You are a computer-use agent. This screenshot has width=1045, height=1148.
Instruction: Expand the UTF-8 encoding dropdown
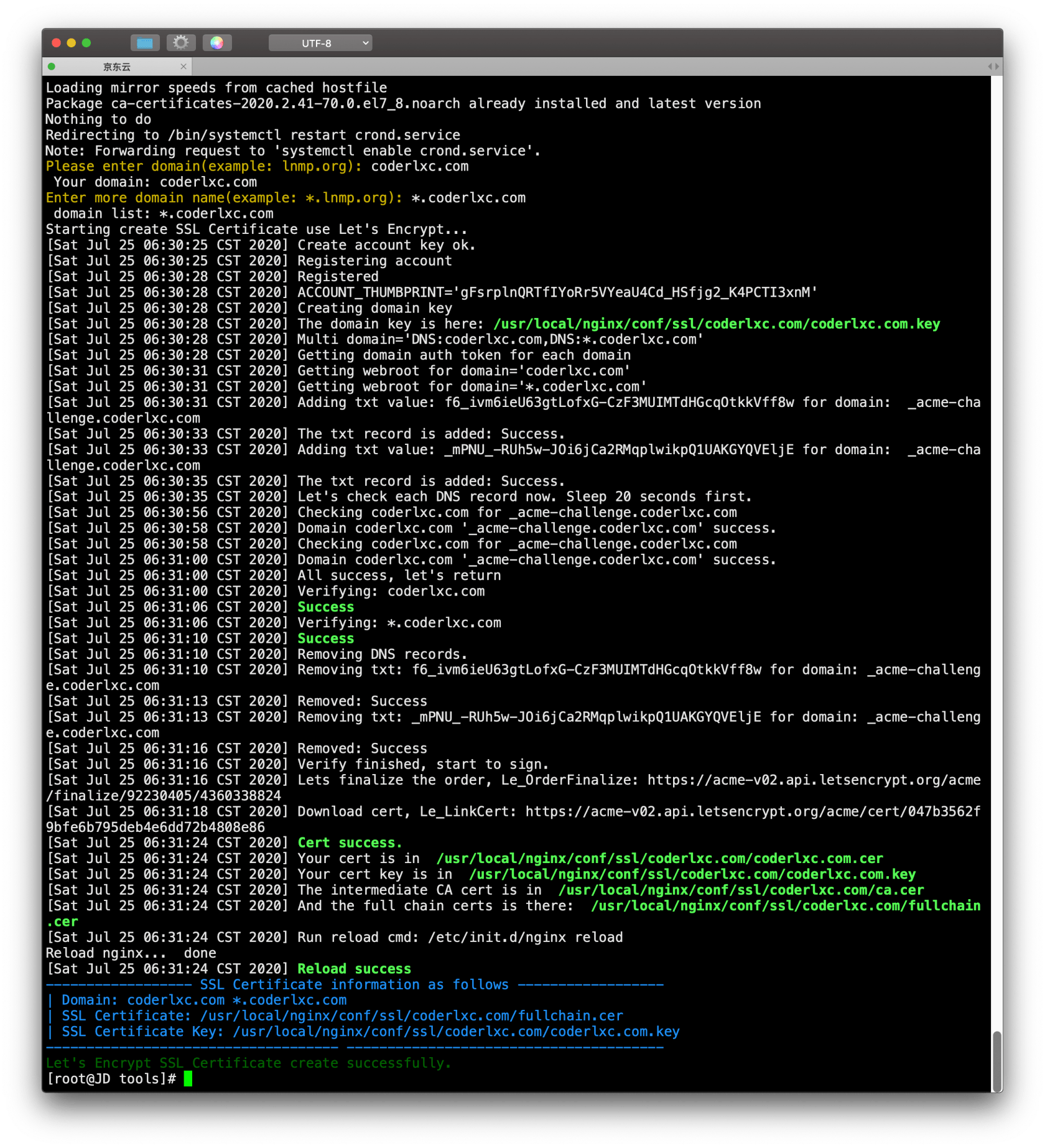320,43
